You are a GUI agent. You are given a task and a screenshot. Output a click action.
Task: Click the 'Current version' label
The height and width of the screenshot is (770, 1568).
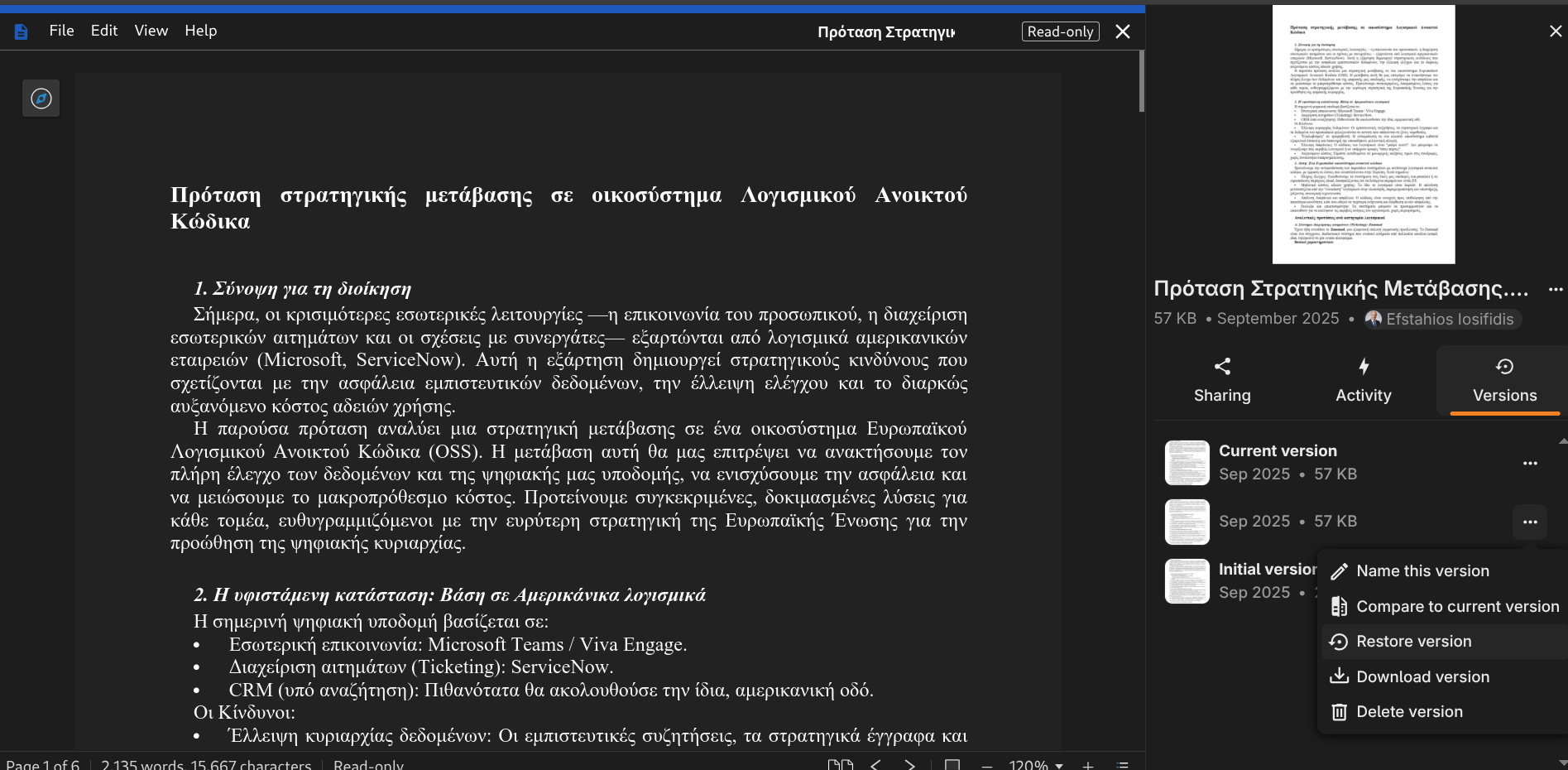1278,451
